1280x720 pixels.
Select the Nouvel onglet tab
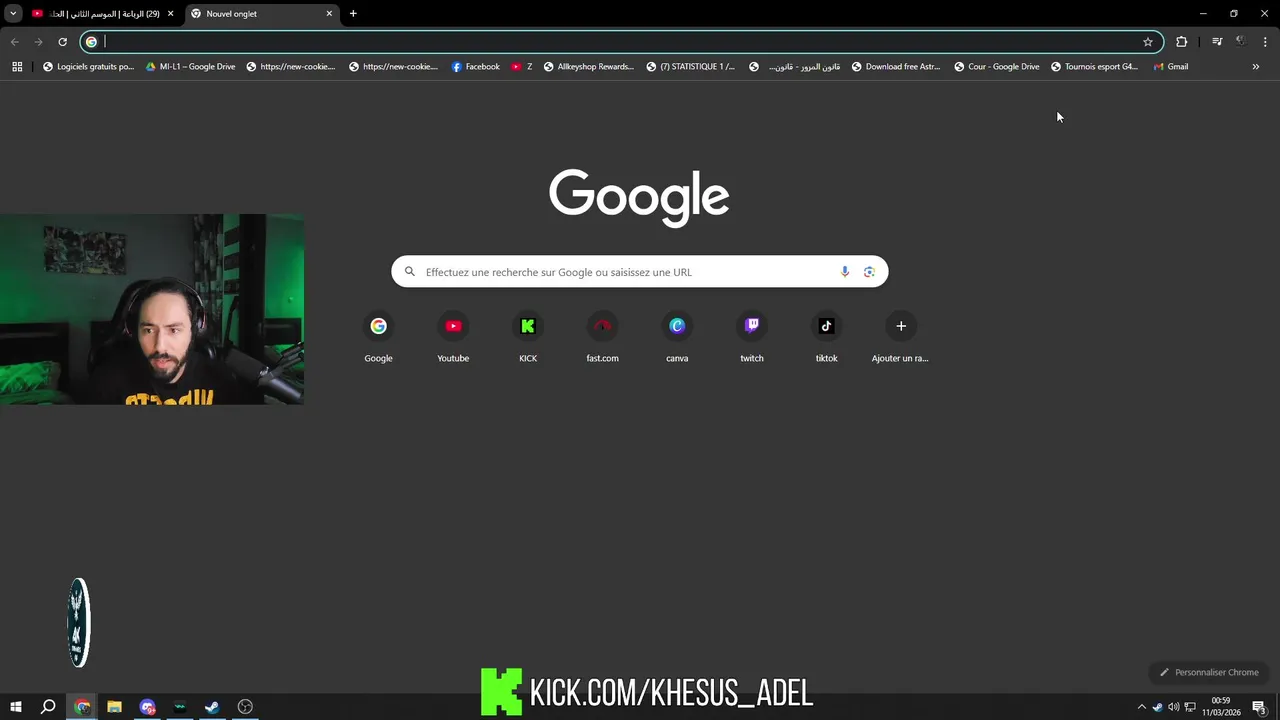point(263,14)
